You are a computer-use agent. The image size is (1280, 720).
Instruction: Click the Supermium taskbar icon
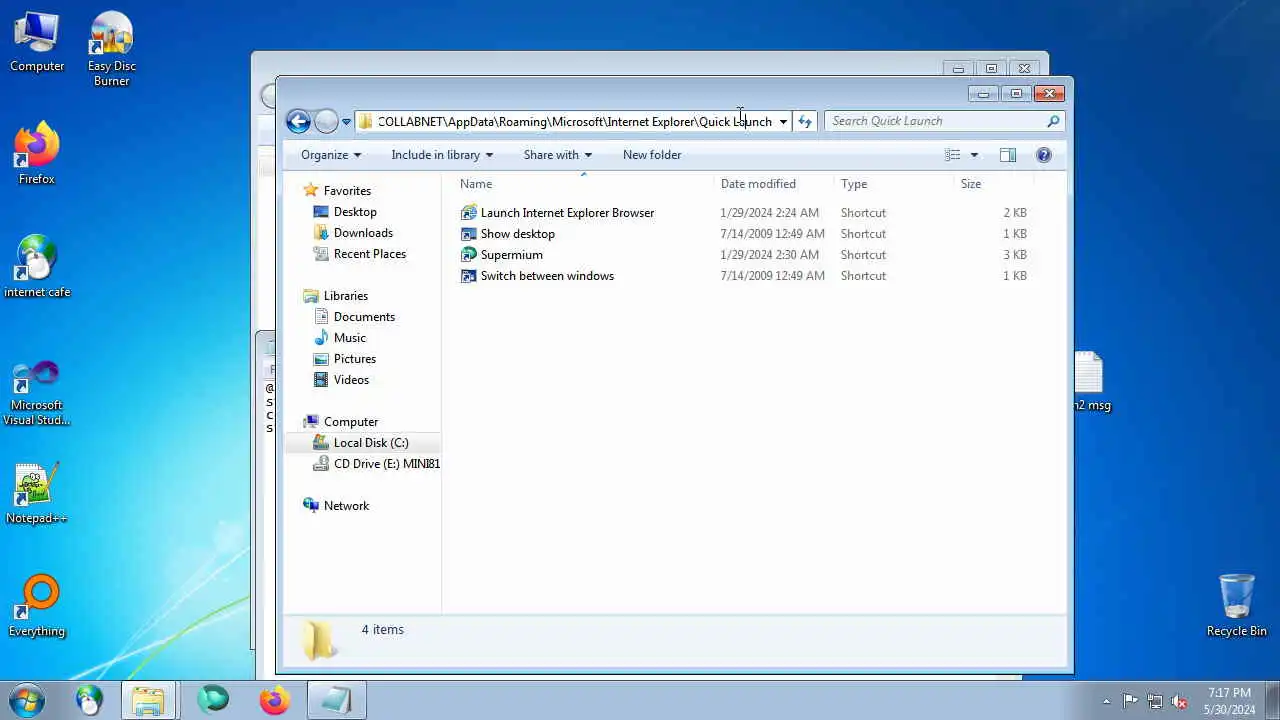click(212, 701)
